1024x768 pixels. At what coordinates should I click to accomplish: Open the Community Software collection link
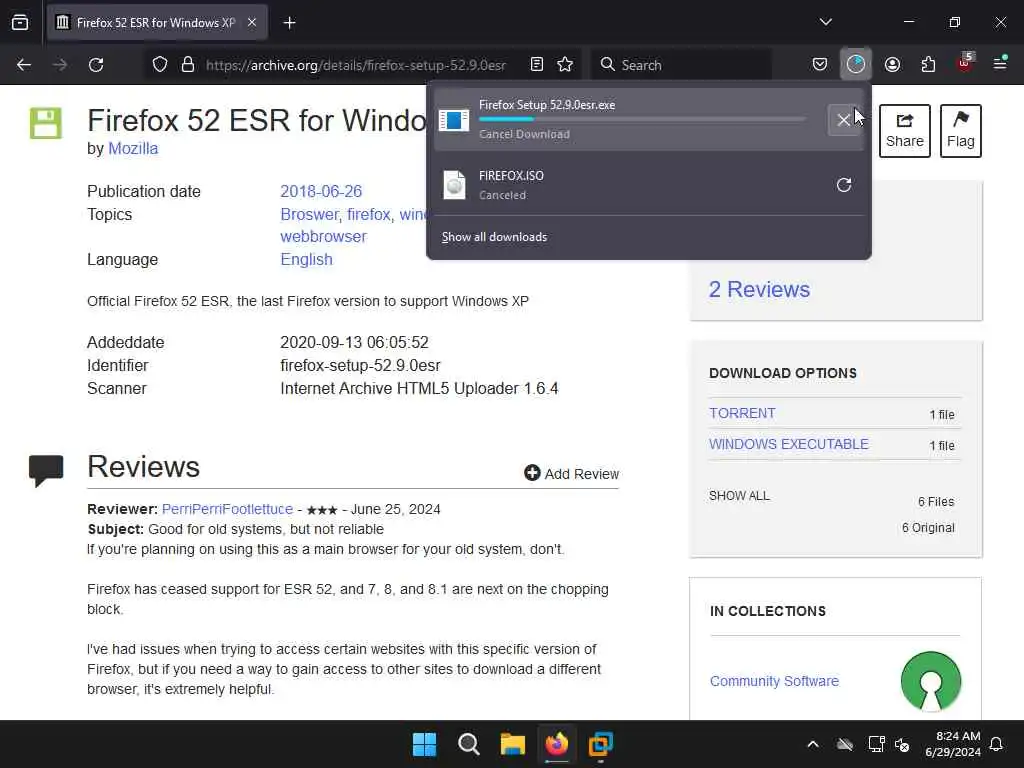pos(774,681)
